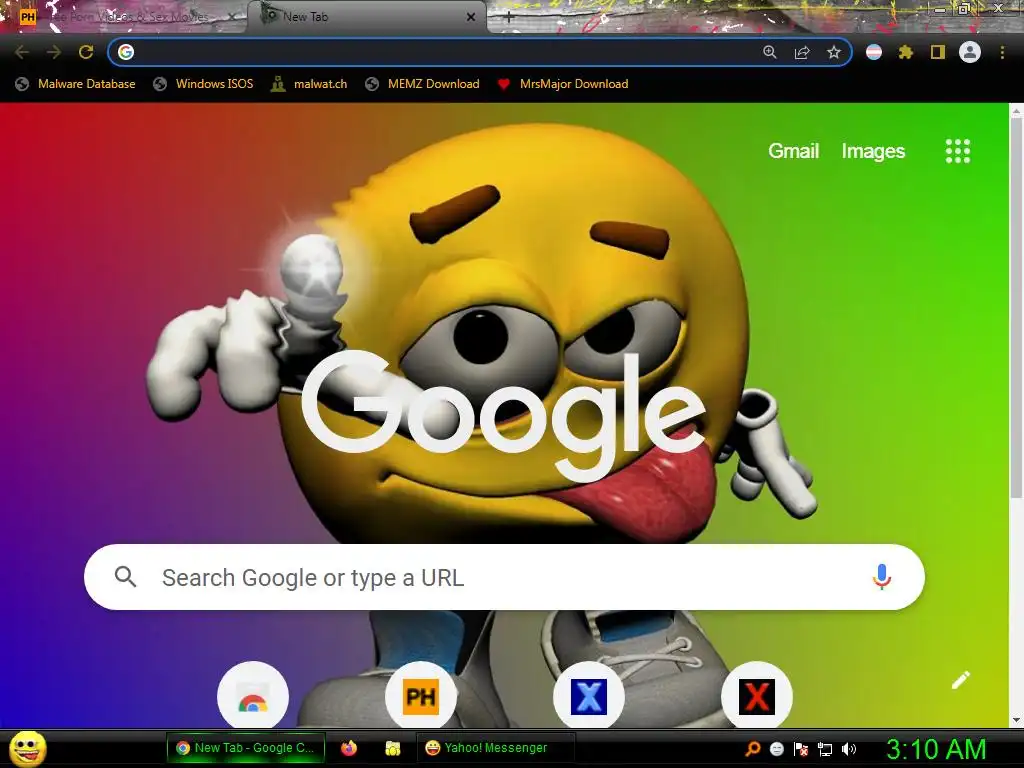
Task: Click the Images link
Action: [873, 151]
